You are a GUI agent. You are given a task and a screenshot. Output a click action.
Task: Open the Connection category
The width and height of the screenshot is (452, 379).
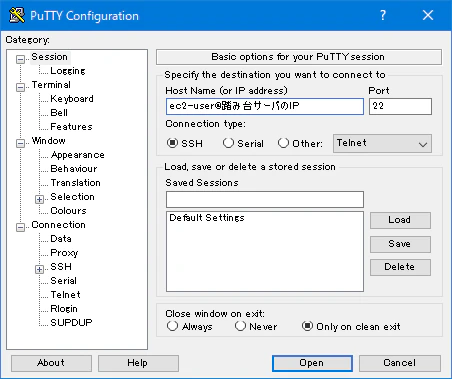click(58, 225)
